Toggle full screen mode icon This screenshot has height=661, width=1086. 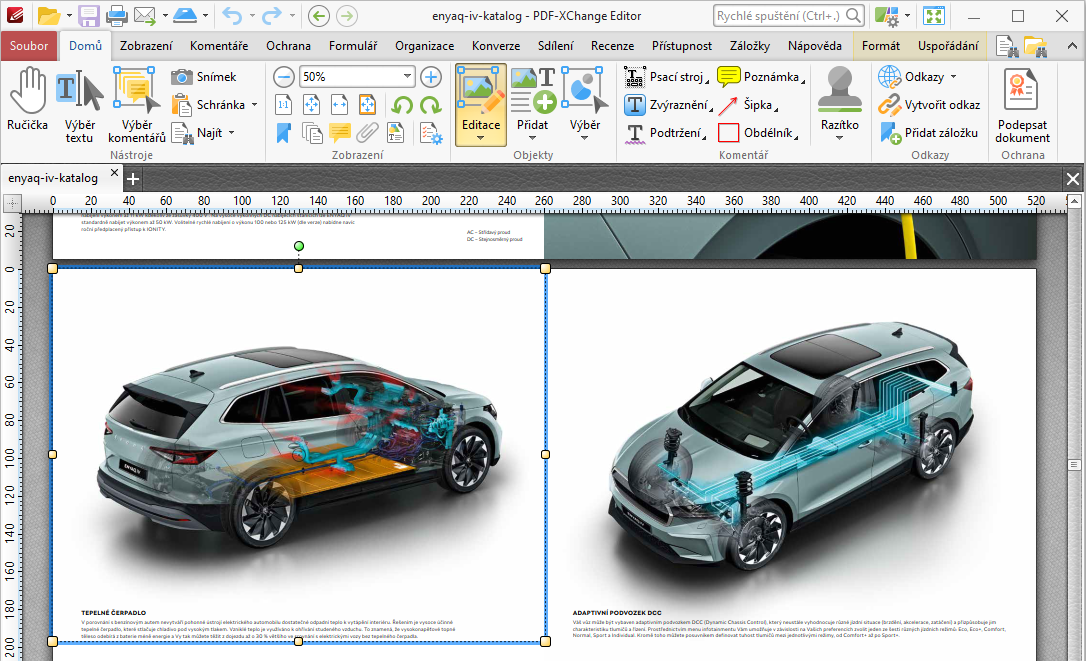pyautogui.click(x=934, y=15)
